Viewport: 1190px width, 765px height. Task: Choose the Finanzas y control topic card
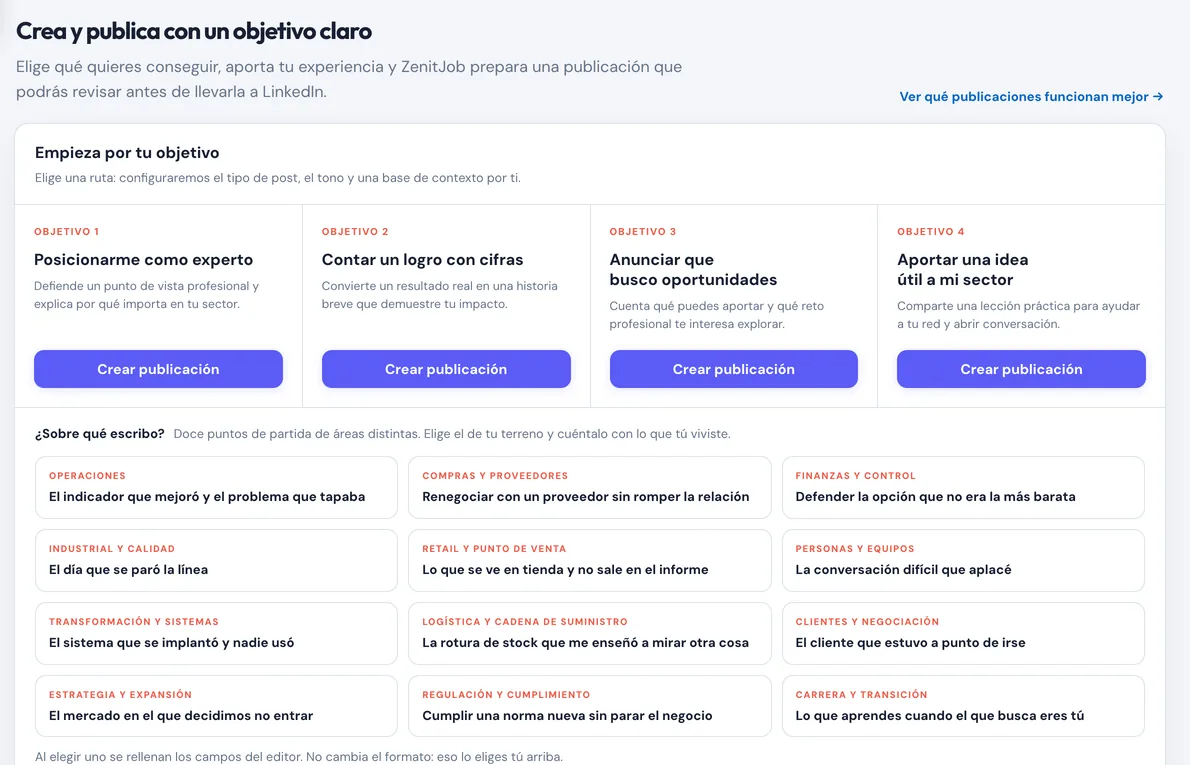tap(963, 487)
